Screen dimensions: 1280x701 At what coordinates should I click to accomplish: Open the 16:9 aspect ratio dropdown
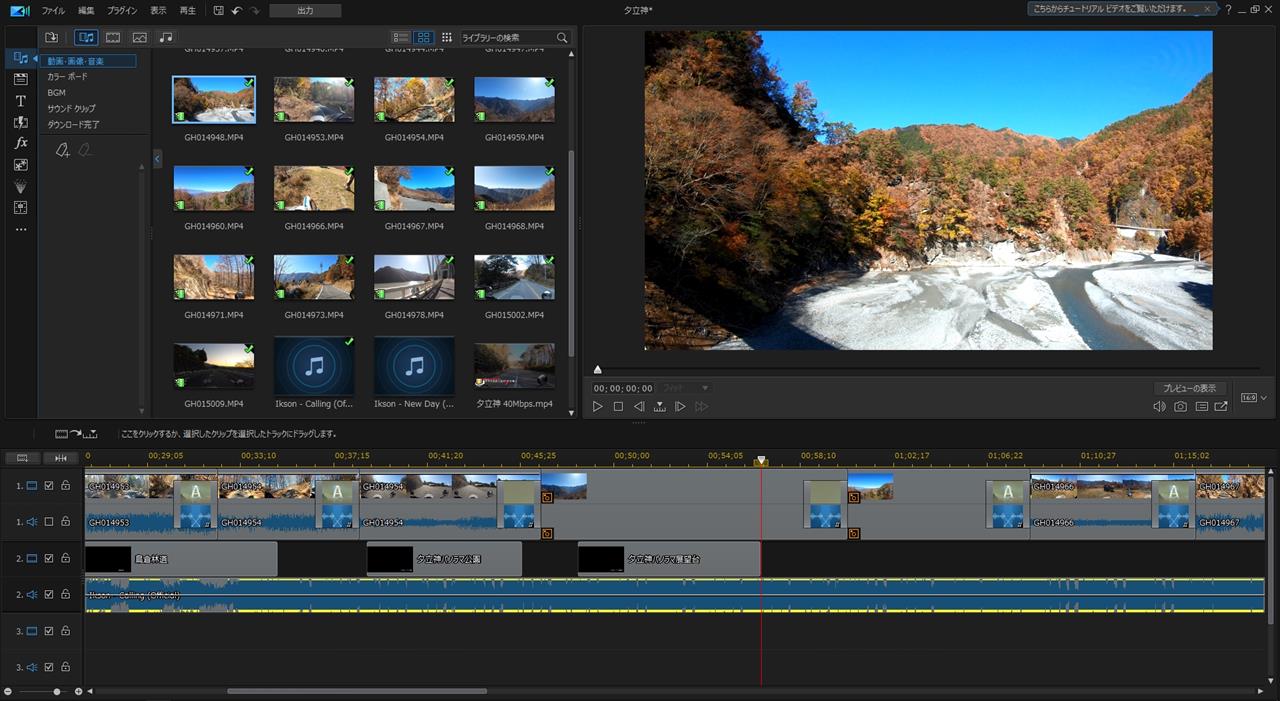point(1254,397)
